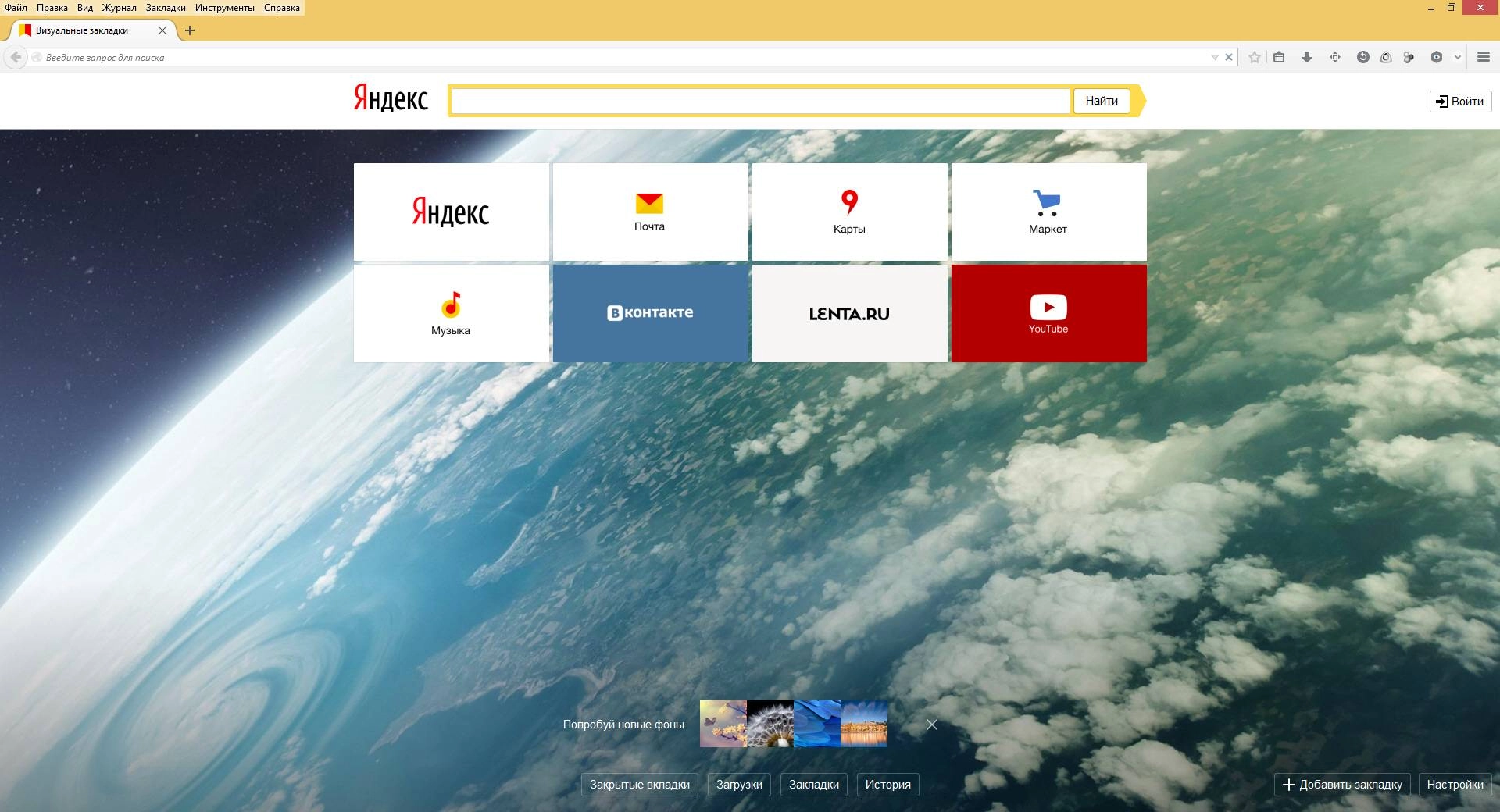Viewport: 1500px width, 812px height.
Task: Click the browser back arrow button
Action: pyautogui.click(x=16, y=57)
